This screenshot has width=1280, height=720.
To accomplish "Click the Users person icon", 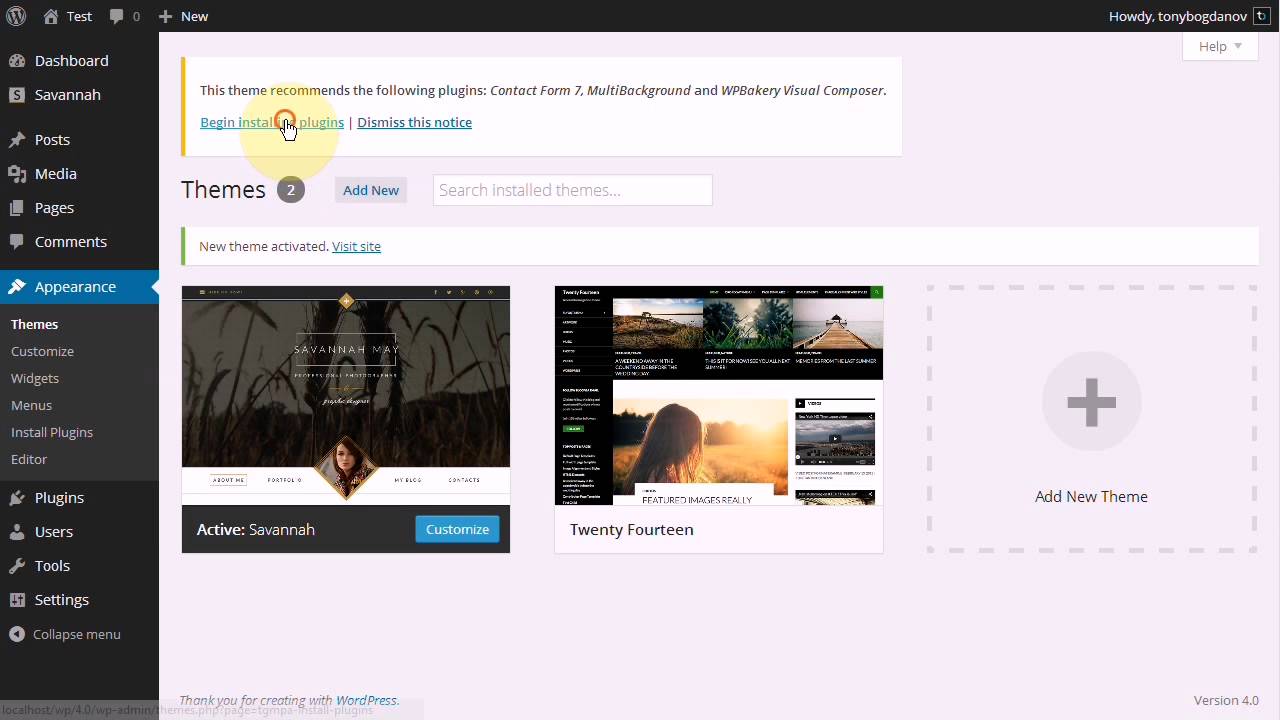I will coord(17,532).
